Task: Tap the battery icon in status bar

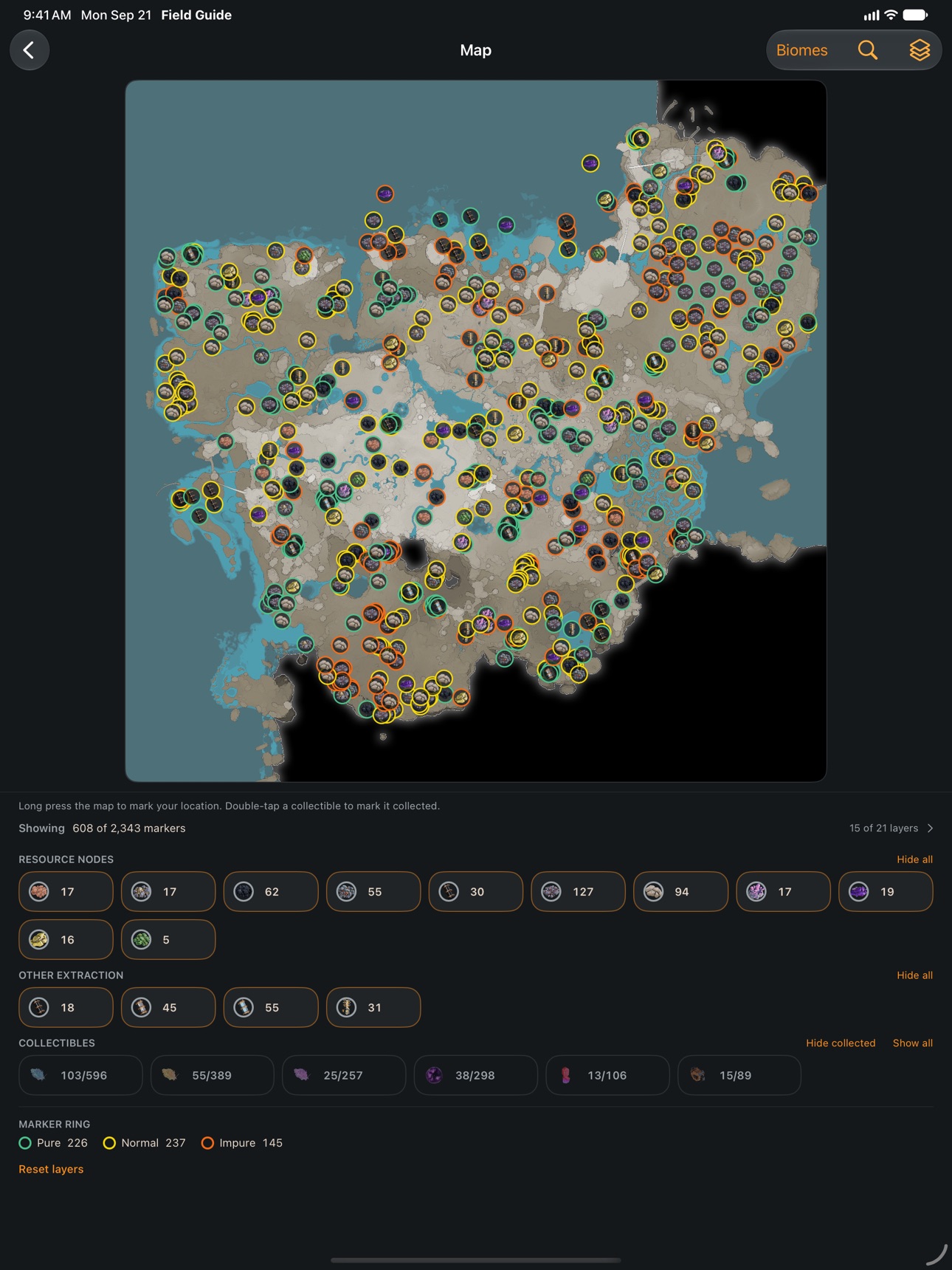Action: [915, 15]
